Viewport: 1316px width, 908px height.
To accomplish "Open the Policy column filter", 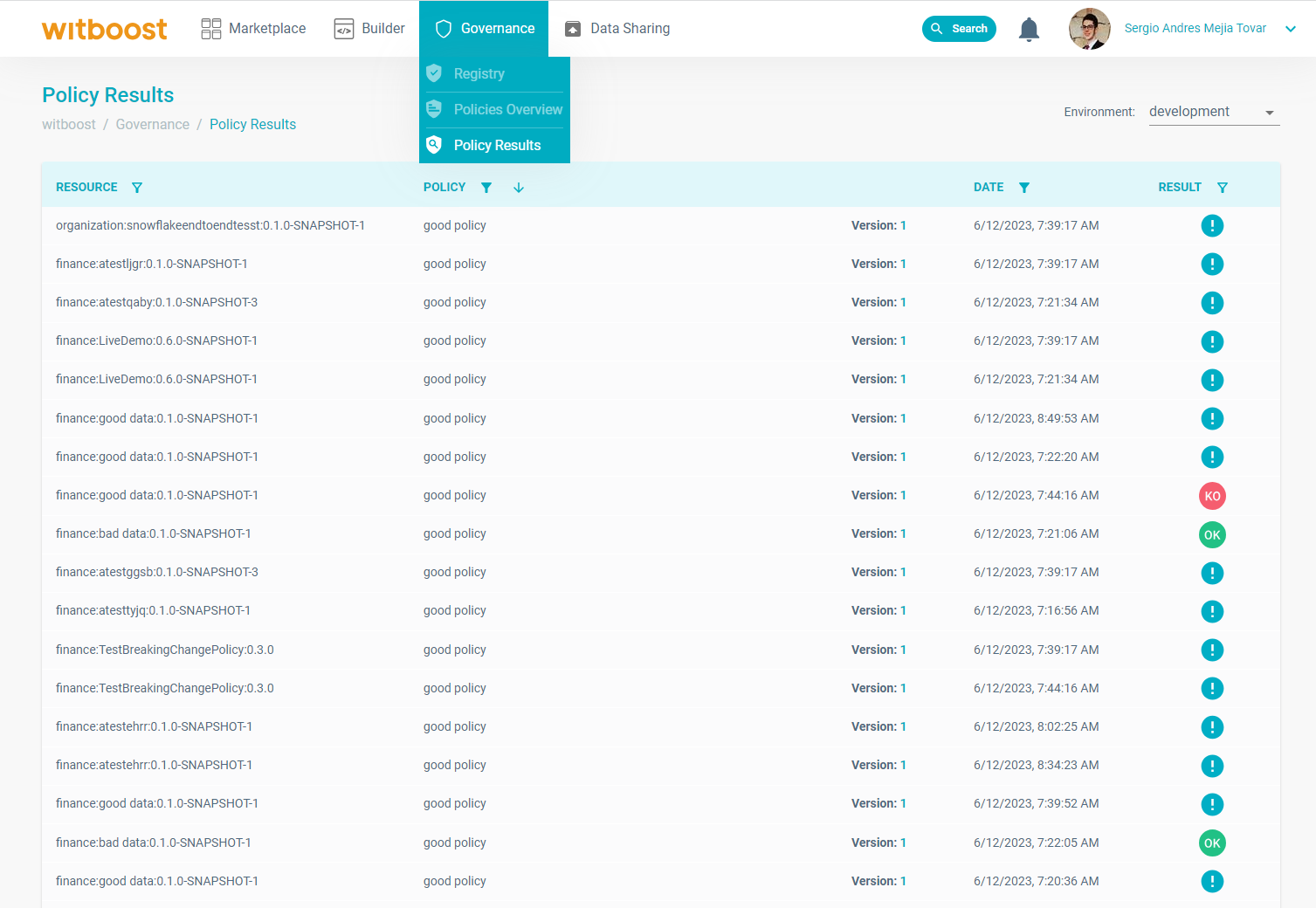I will (x=486, y=188).
